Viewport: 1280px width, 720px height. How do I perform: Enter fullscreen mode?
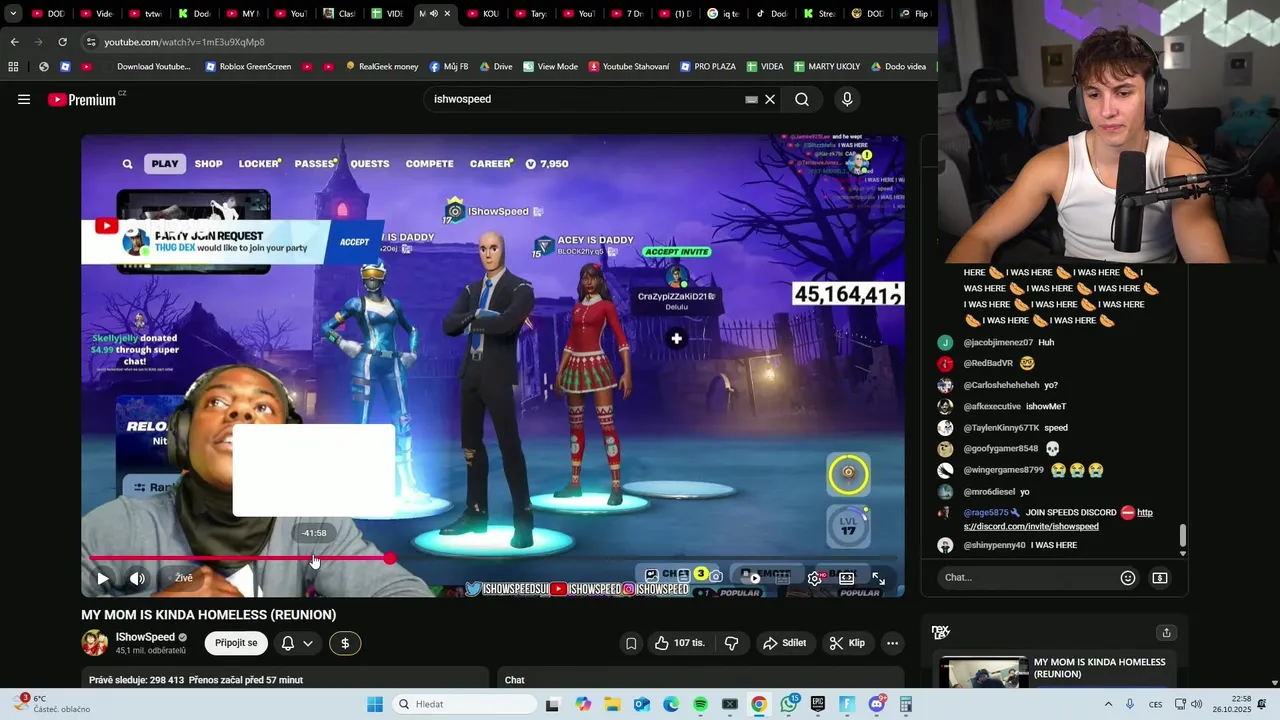(879, 578)
